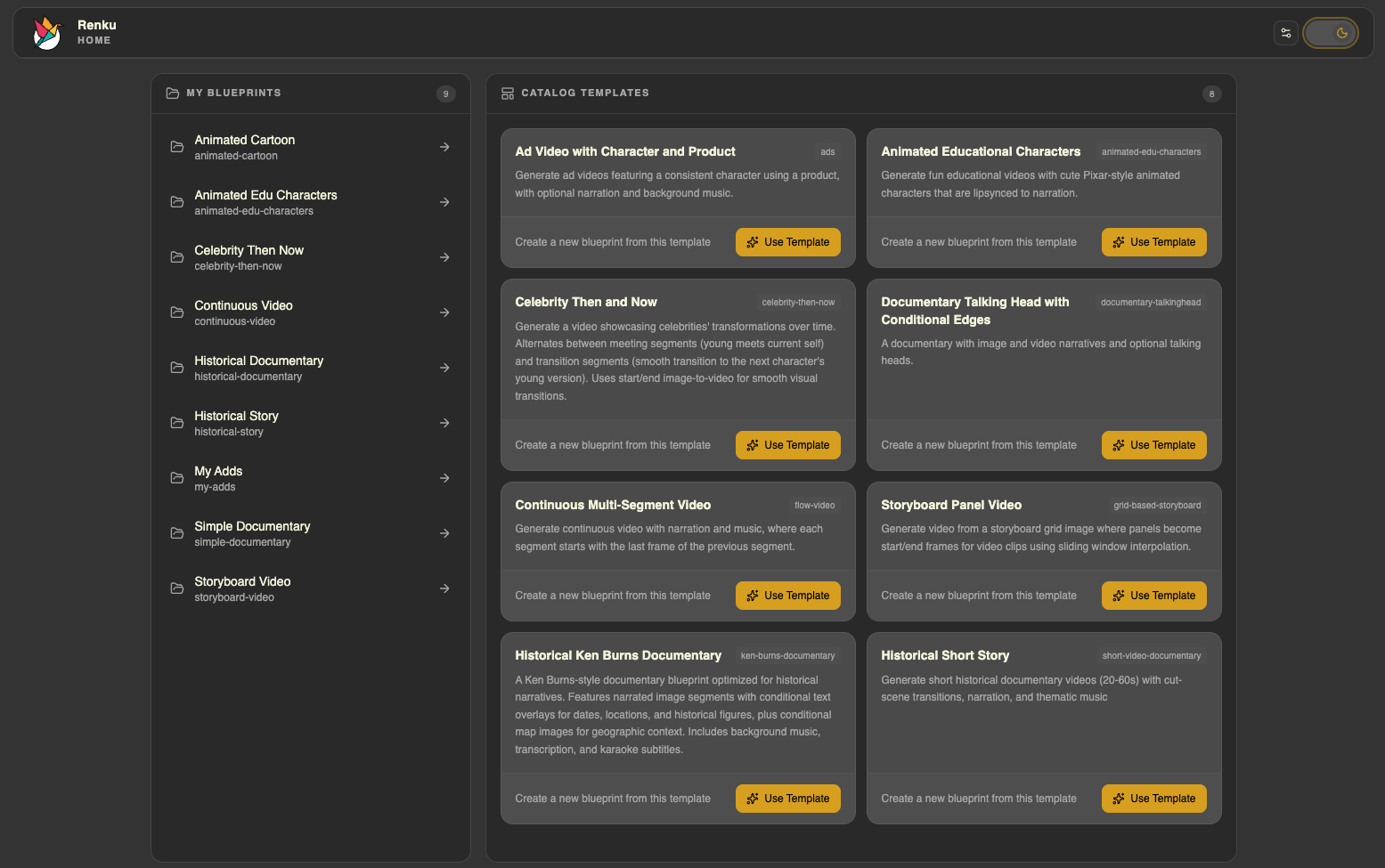Use Template for Storyboard Panel Video
Image resolution: width=1385 pixels, height=868 pixels.
pos(1153,596)
